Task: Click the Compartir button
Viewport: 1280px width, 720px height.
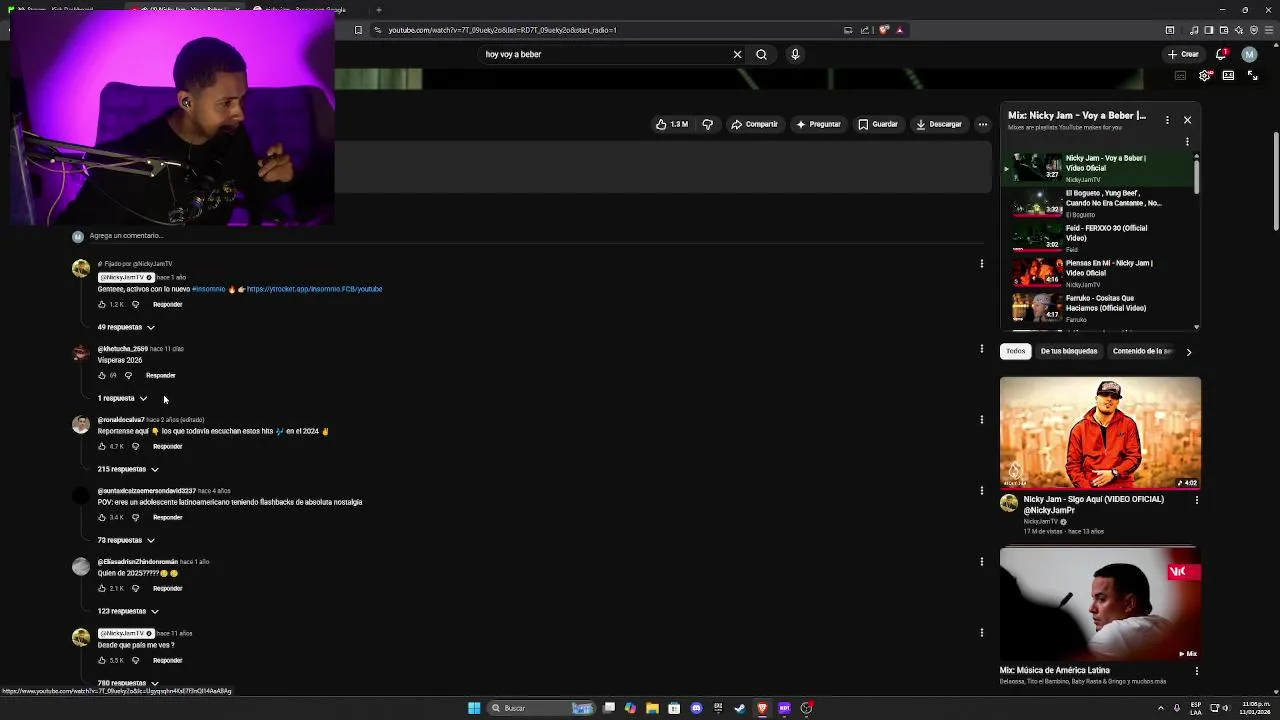Action: click(754, 124)
